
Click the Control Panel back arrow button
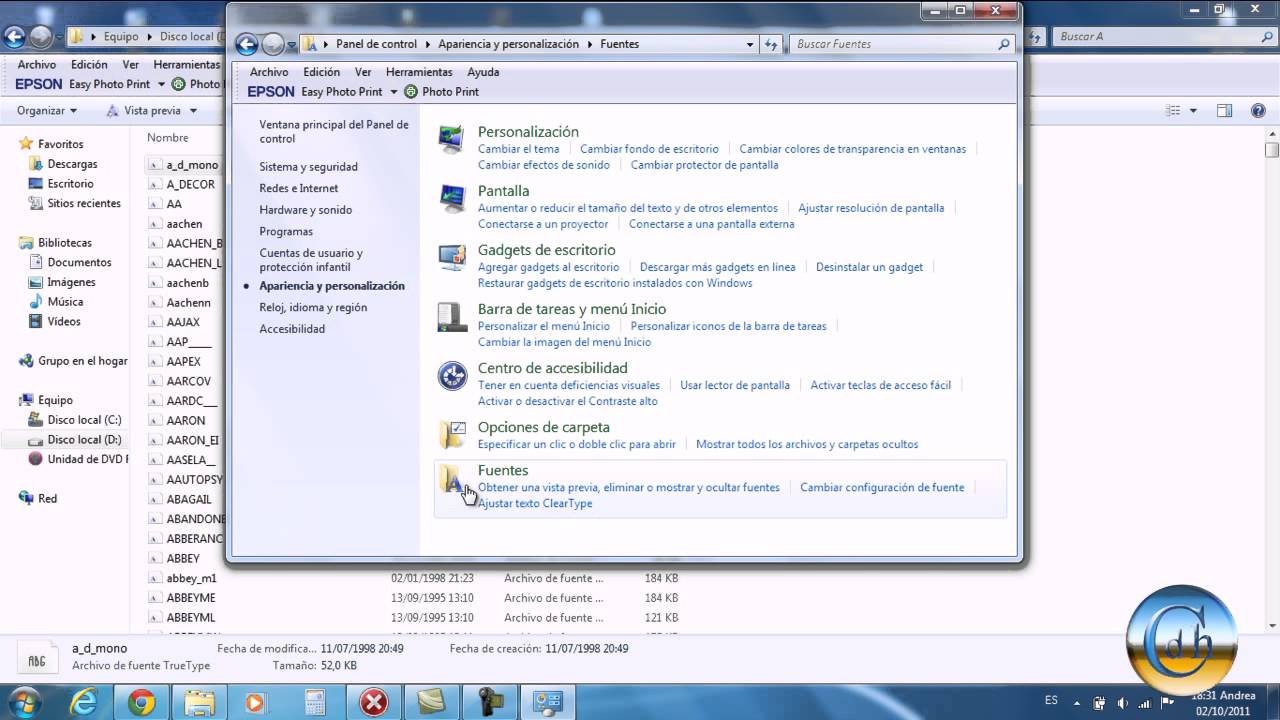tap(246, 44)
